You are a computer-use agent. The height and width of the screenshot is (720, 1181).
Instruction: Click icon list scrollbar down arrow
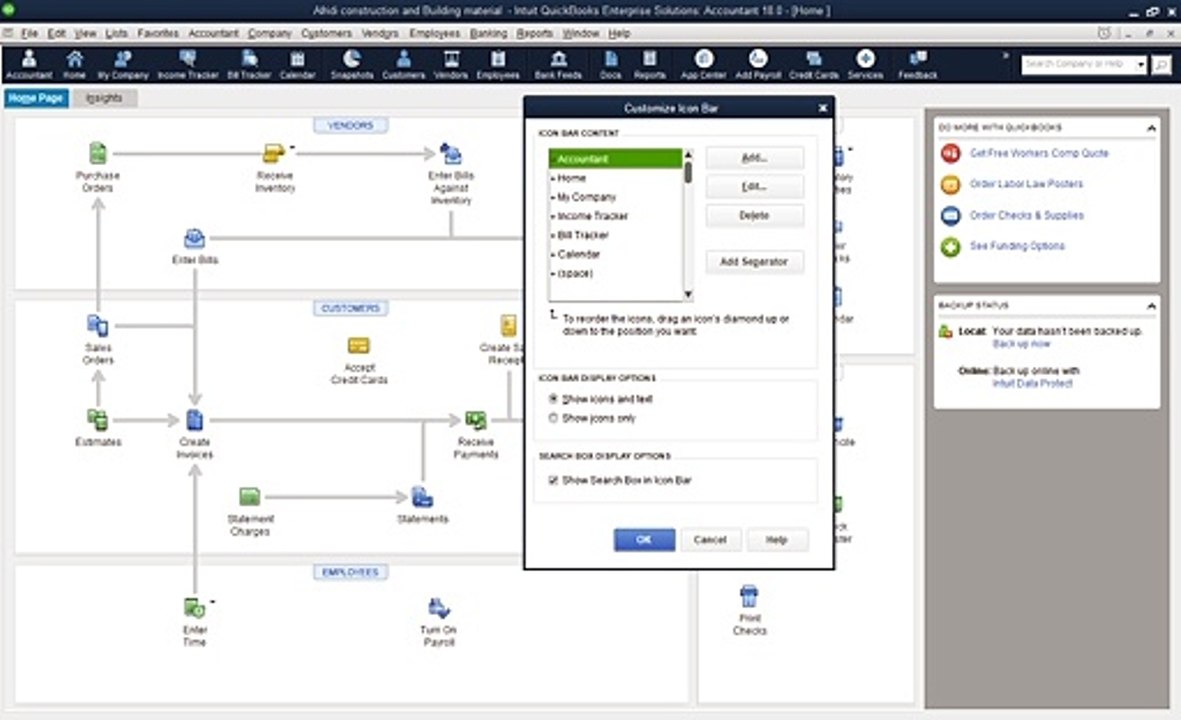click(688, 294)
